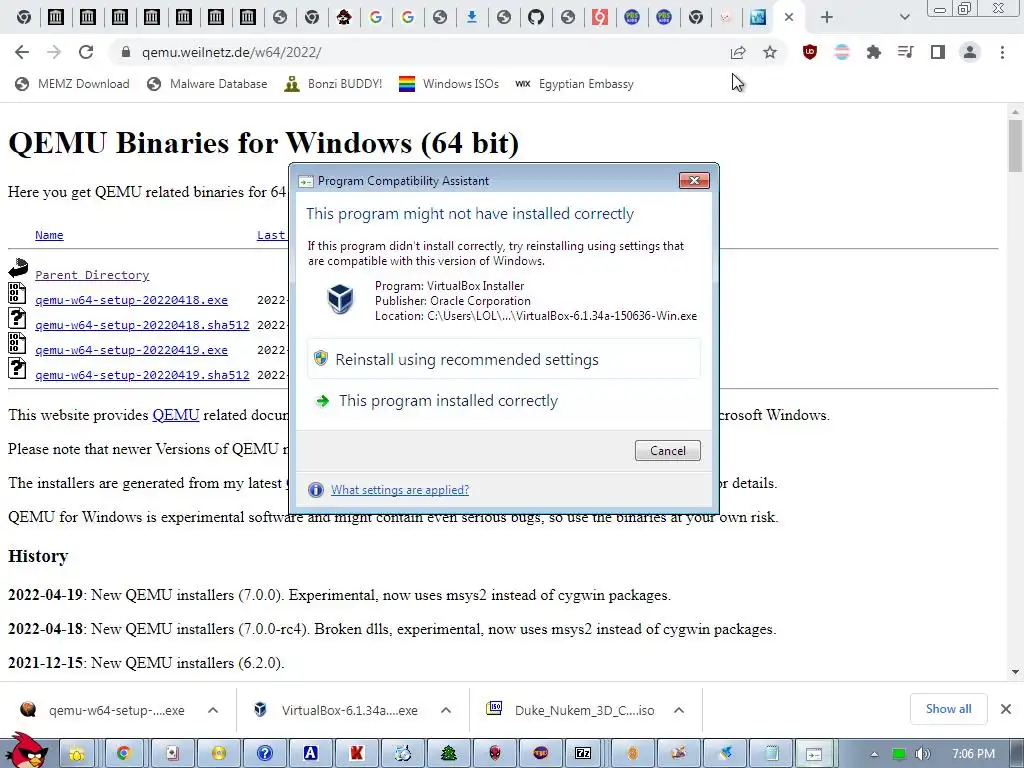This screenshot has height=768, width=1024.
Task: Follow the QEMU hyperlink in the paragraph
Action: point(176,415)
